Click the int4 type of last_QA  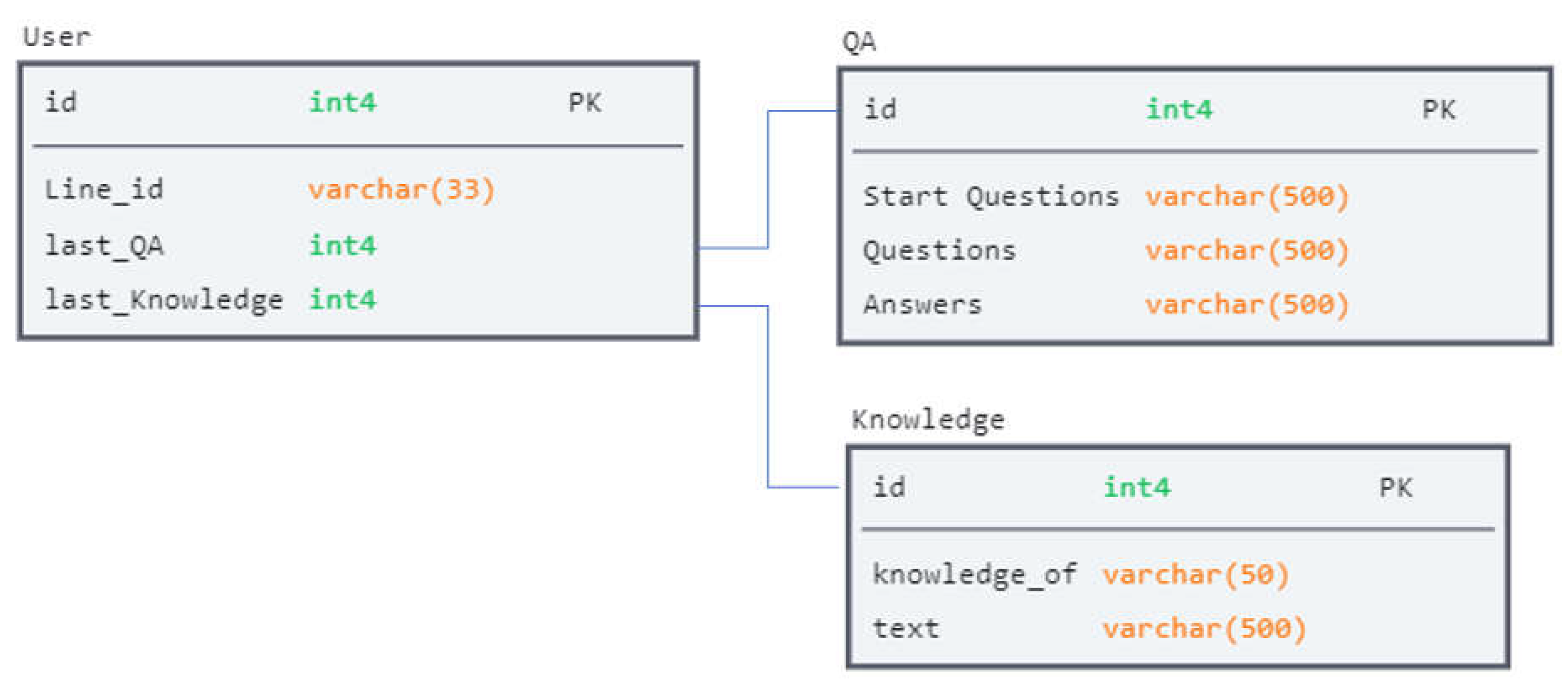pos(342,246)
